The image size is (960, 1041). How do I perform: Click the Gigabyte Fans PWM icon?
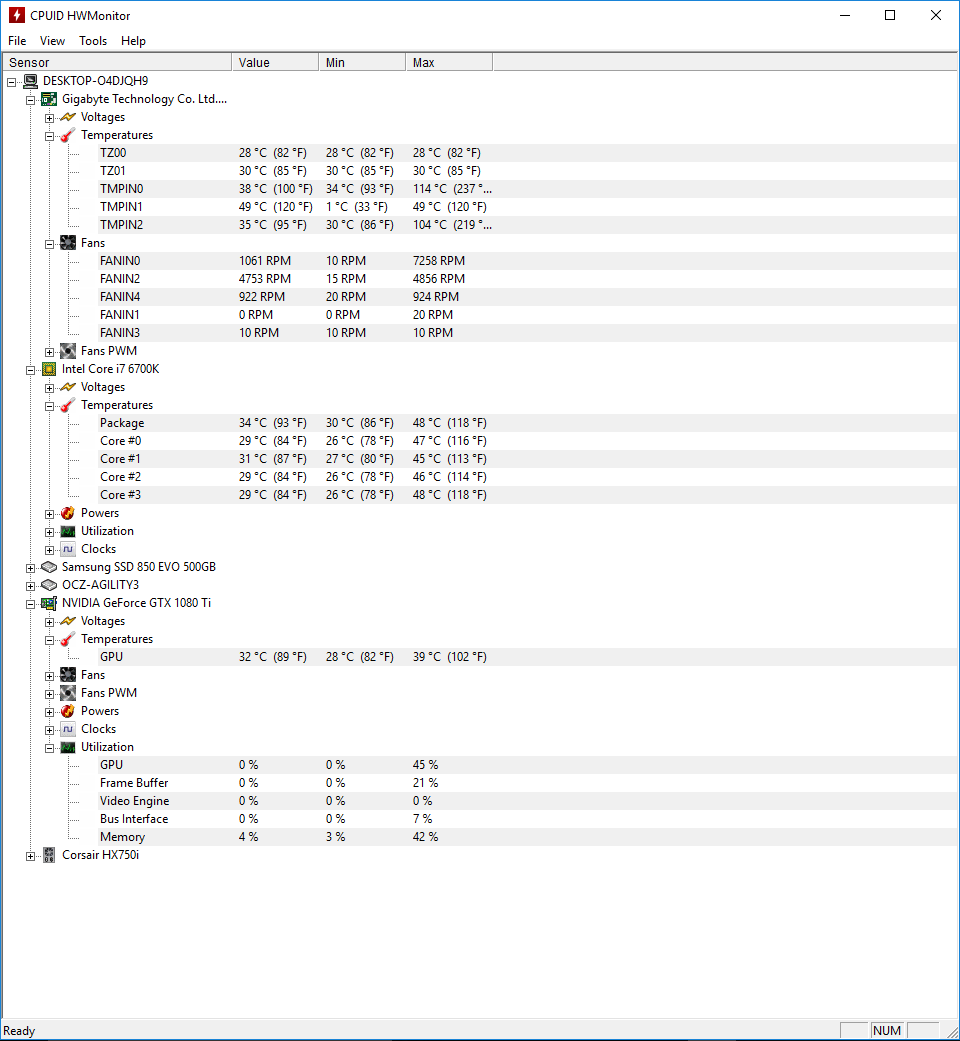[68, 351]
